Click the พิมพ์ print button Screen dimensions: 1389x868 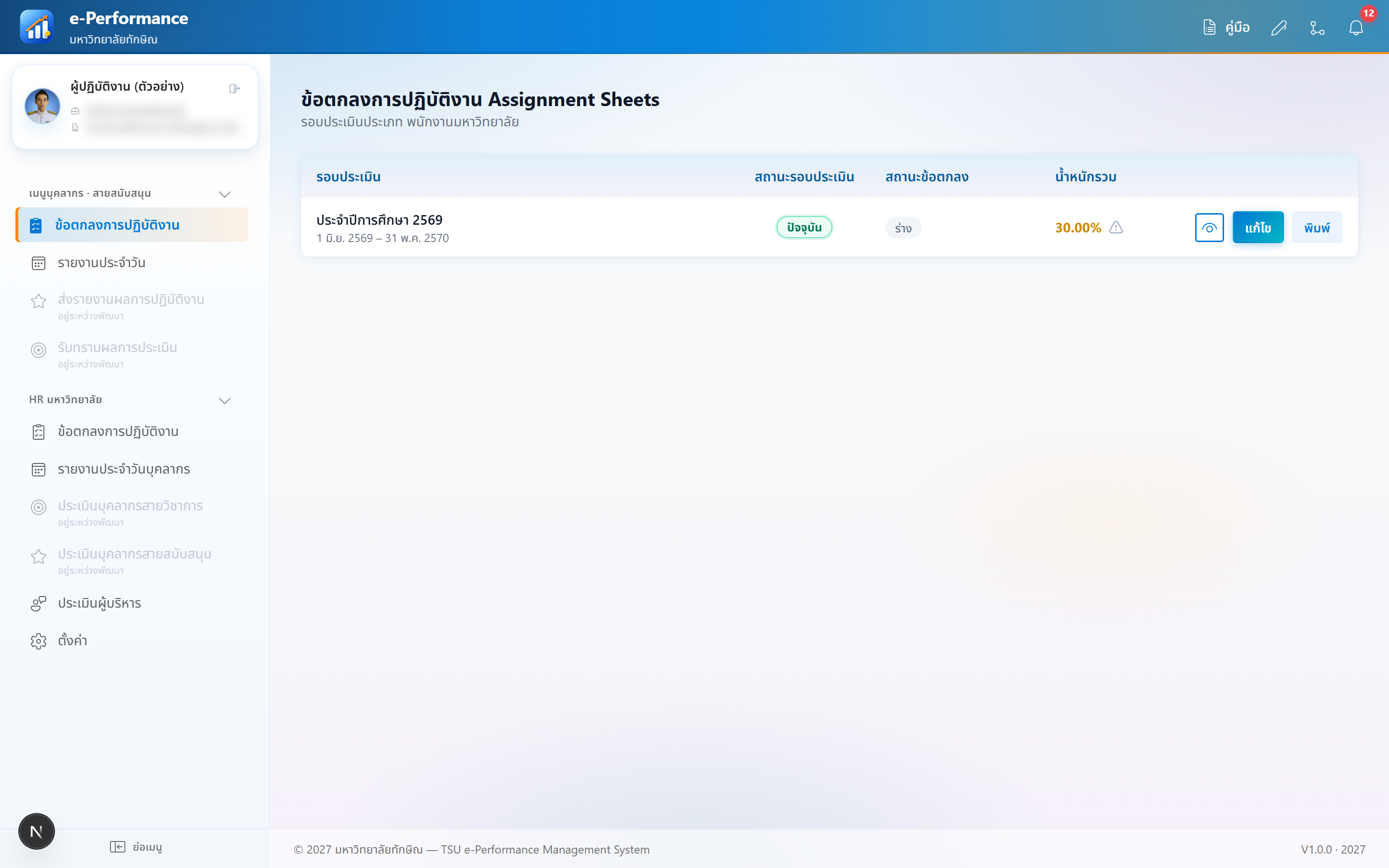[1317, 227]
